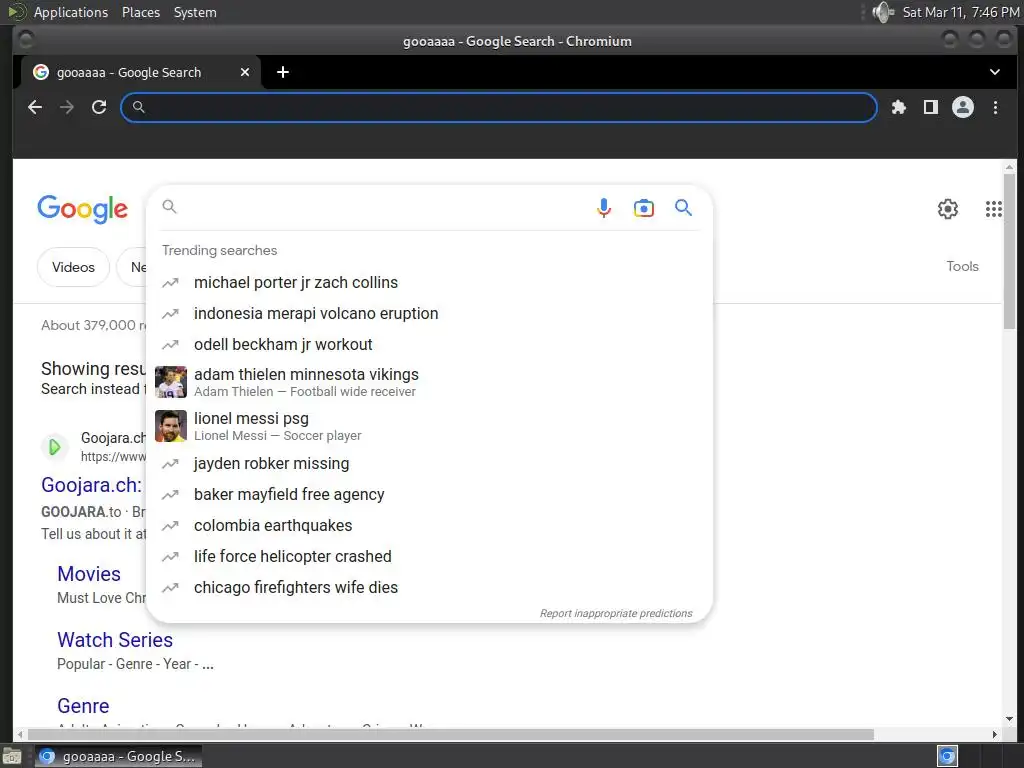1024x768 pixels.
Task: Select suggestion indonesia merapi volcano eruption
Action: pyautogui.click(x=430, y=313)
